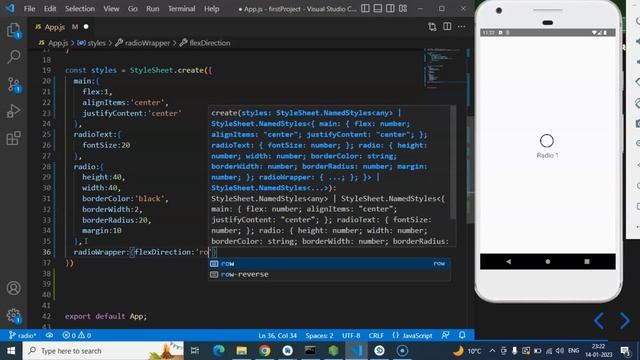Click Synchronize Changes icon in status bar
The height and width of the screenshot is (360, 640).
tap(49, 336)
